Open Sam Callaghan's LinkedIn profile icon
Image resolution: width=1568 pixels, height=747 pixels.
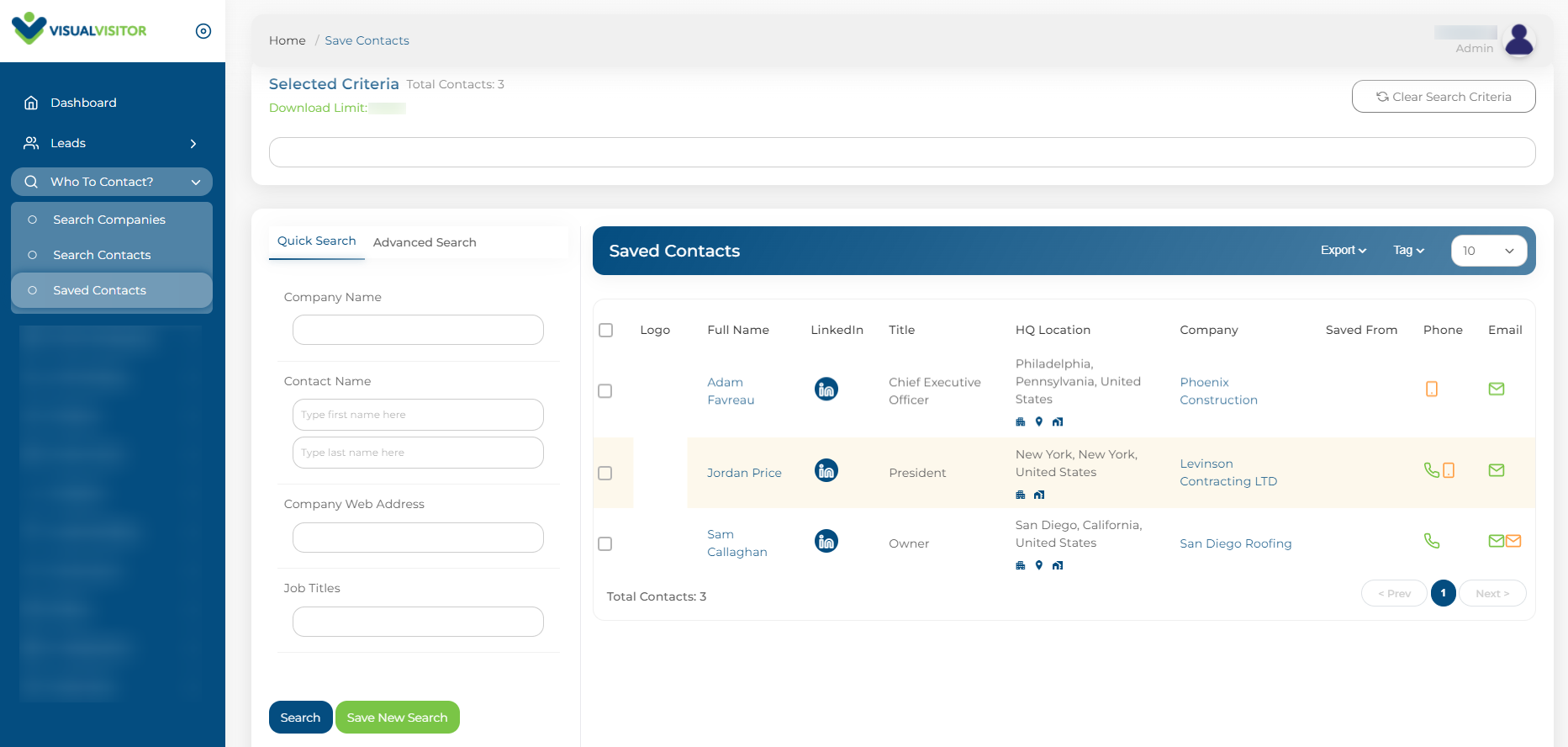[x=826, y=541]
